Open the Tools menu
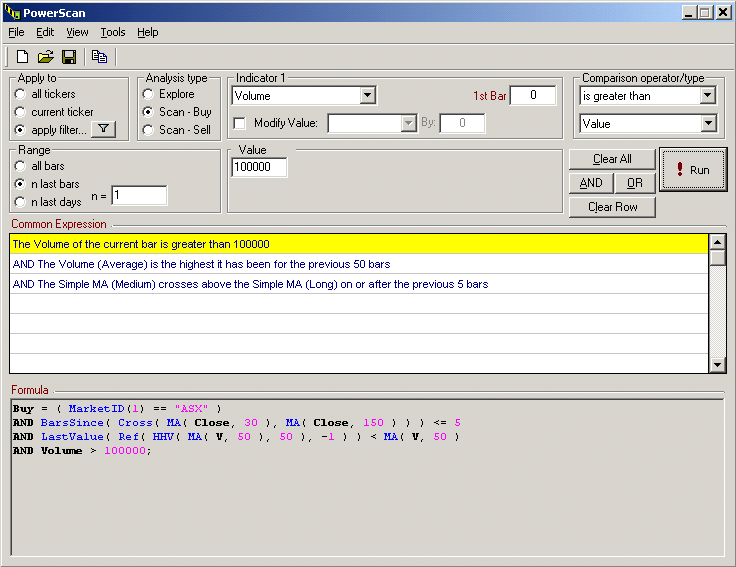This screenshot has height=567, width=736. tap(113, 32)
